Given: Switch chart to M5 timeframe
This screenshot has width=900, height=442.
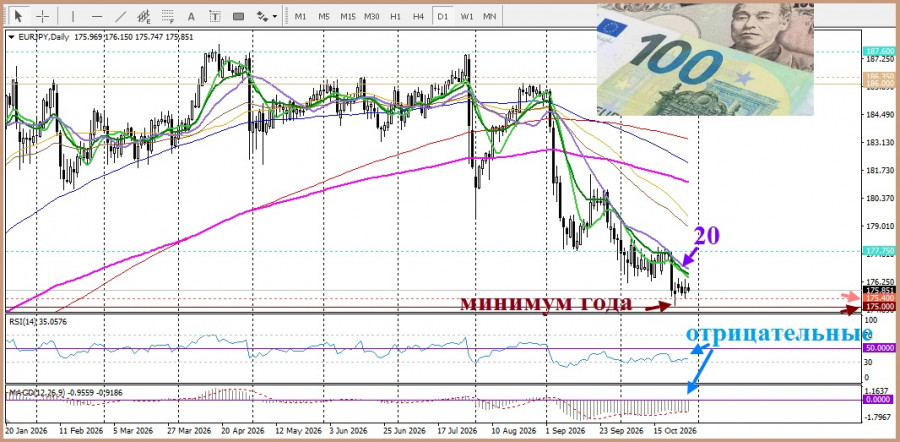Looking at the screenshot, I should pyautogui.click(x=324, y=17).
